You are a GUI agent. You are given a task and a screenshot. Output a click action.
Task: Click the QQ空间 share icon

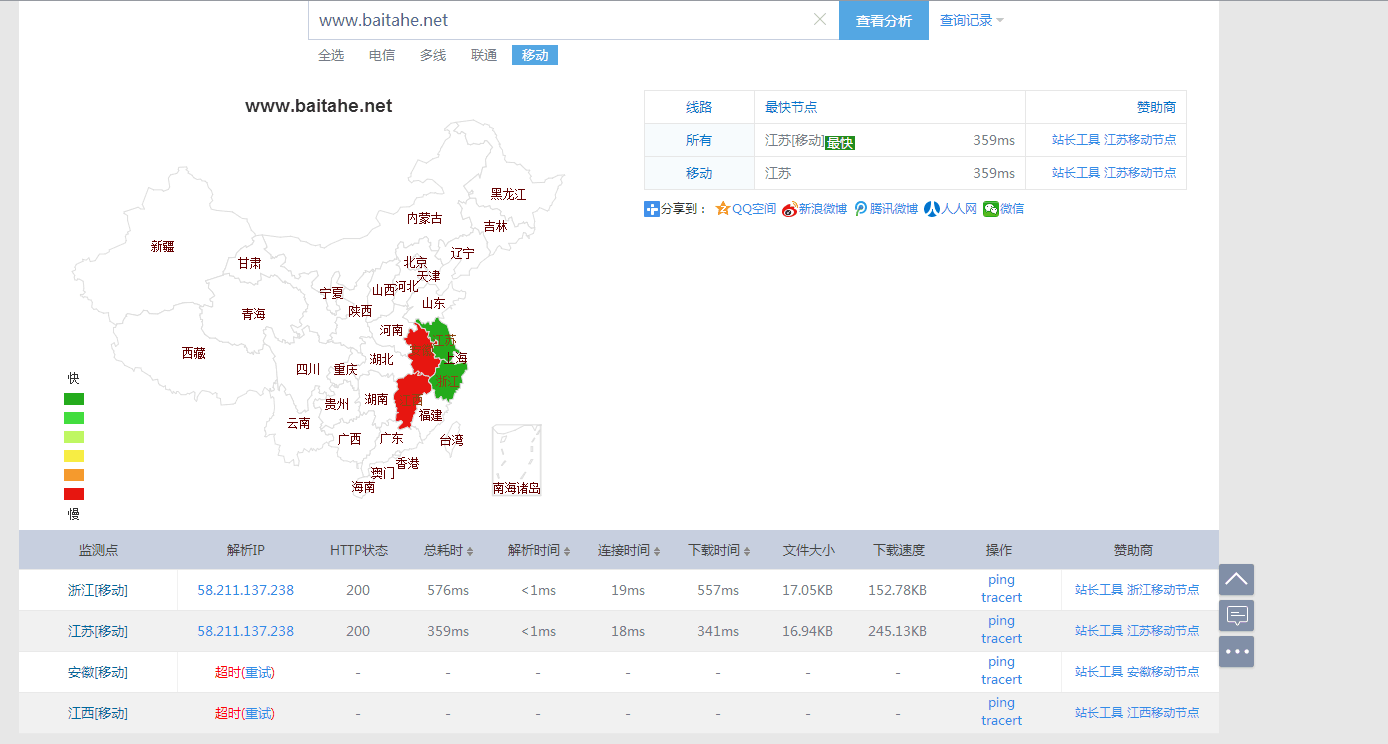[x=723, y=209]
